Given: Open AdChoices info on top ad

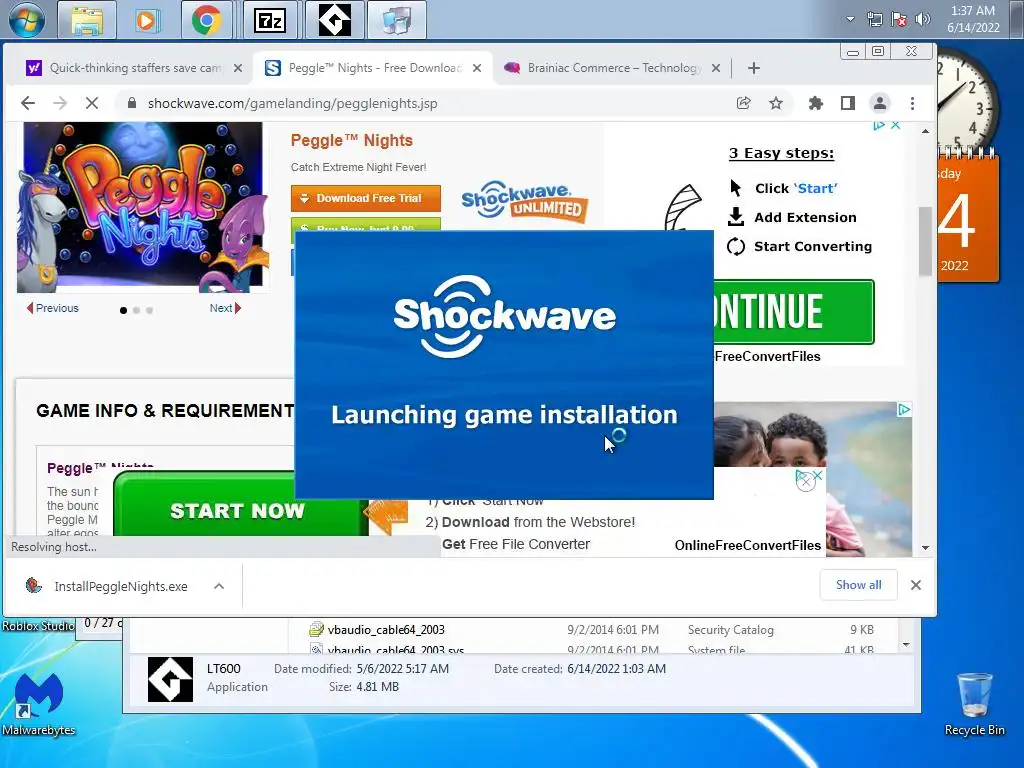Looking at the screenshot, I should click(x=879, y=125).
